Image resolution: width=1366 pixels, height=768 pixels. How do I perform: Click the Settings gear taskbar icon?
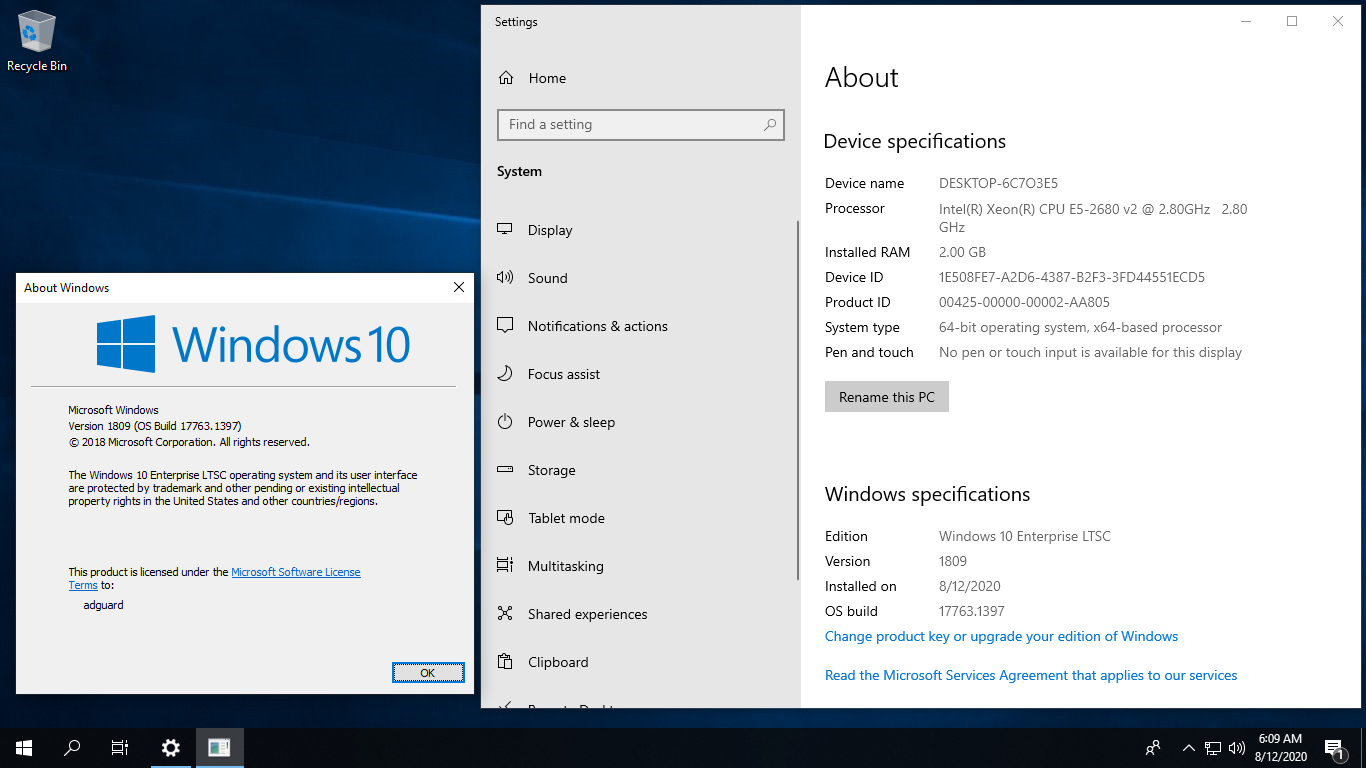coord(171,748)
